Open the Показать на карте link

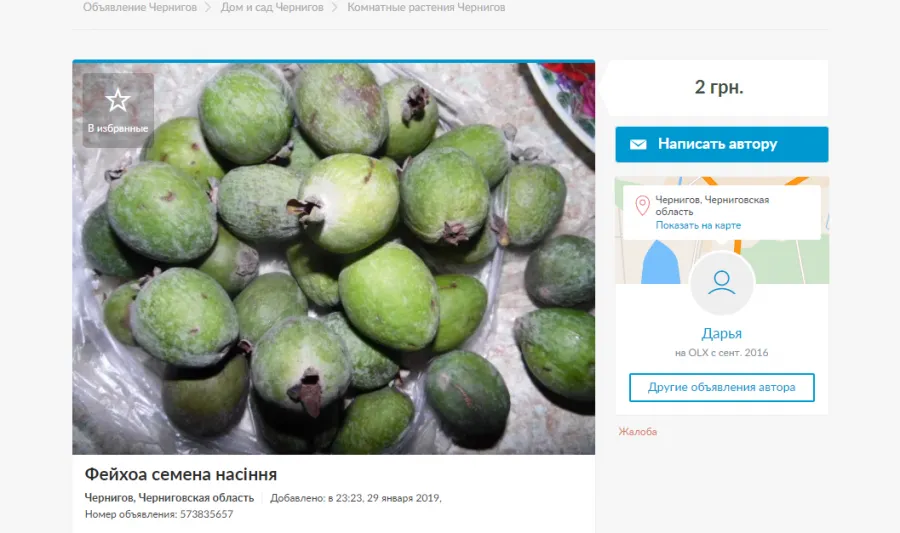point(698,225)
